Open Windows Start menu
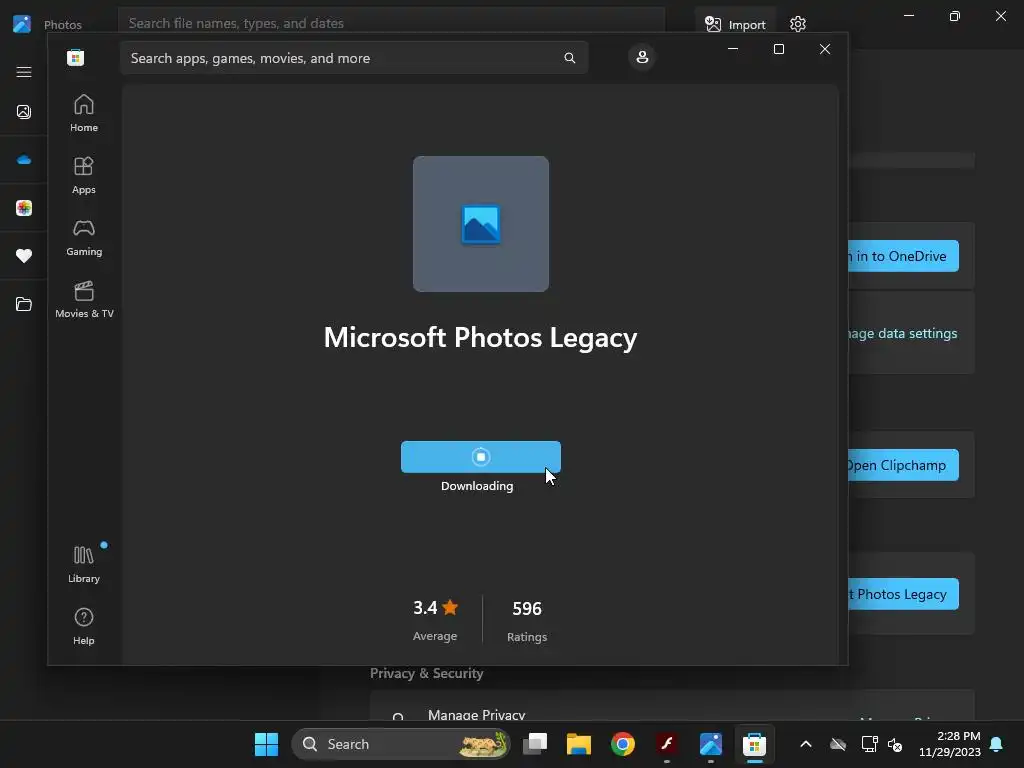Viewport: 1024px width, 768px height. point(266,744)
